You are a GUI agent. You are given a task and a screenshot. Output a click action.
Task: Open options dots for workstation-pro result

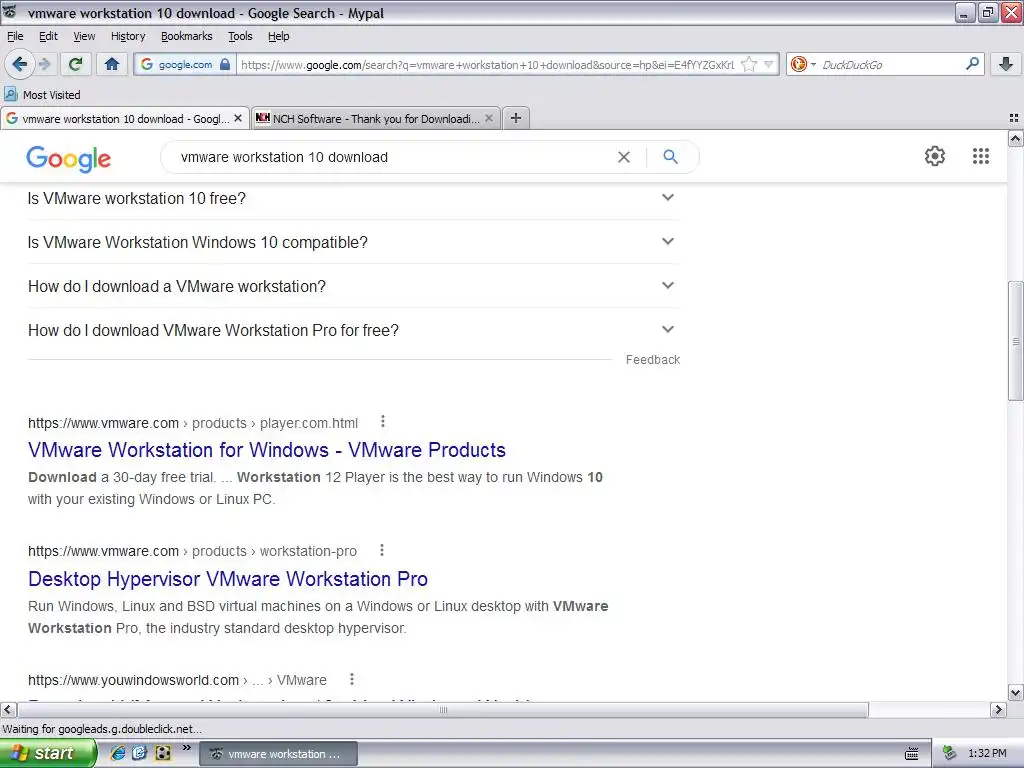click(x=382, y=551)
